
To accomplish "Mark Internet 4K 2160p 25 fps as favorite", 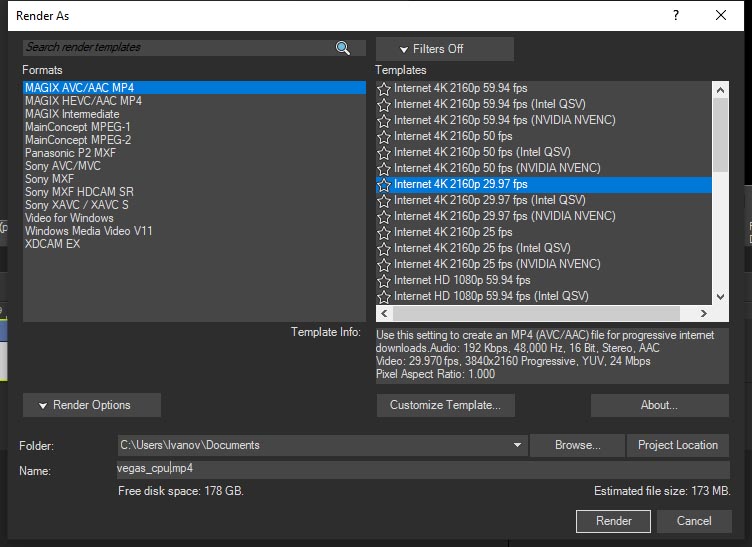I will 384,233.
